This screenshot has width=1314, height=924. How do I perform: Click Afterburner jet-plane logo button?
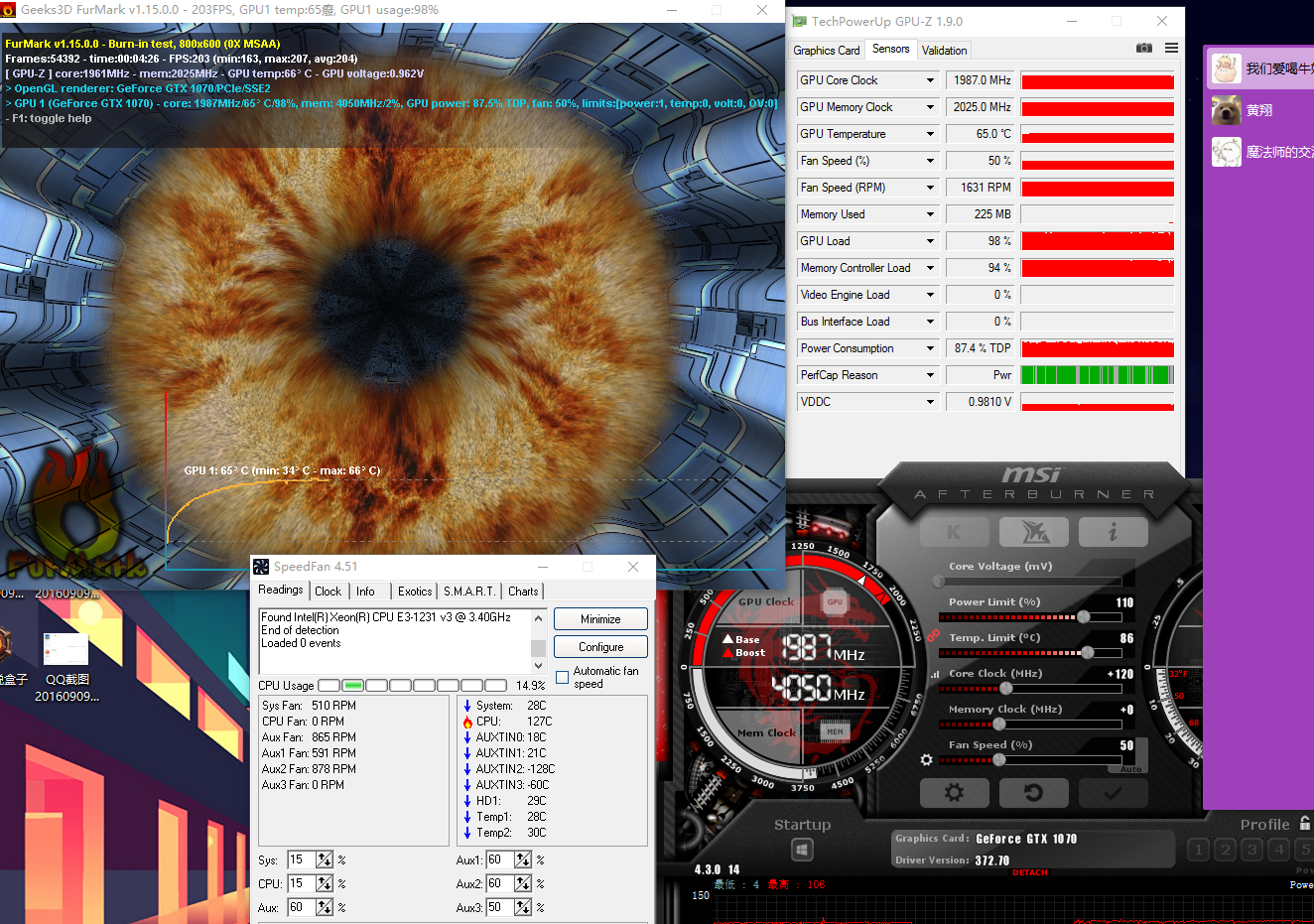pos(1034,532)
